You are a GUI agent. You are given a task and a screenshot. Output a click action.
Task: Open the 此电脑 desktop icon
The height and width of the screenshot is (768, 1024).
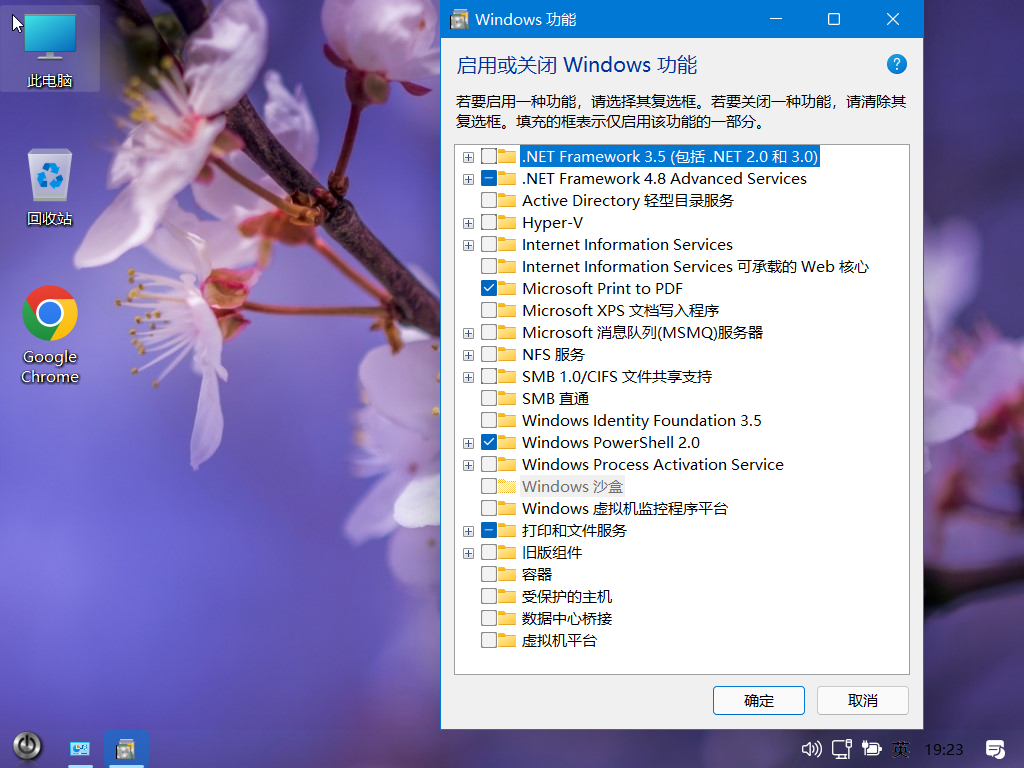click(50, 49)
